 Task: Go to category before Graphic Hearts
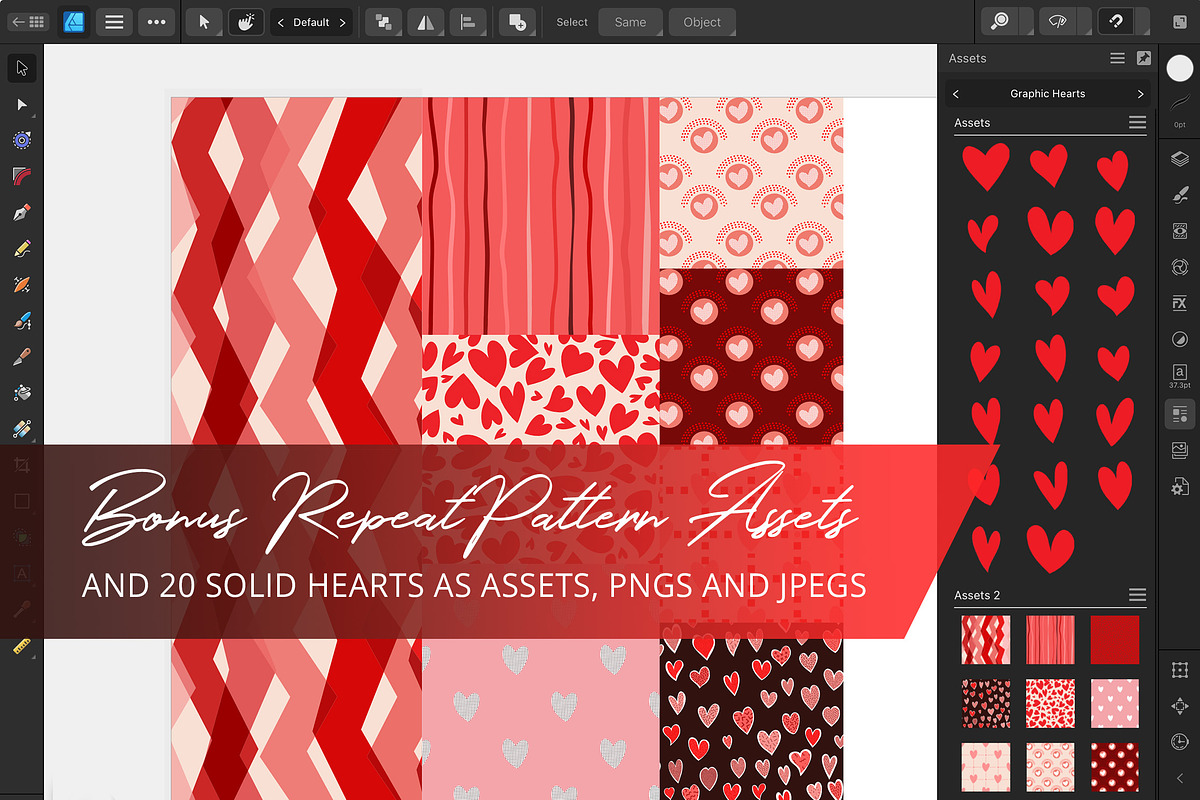[956, 93]
